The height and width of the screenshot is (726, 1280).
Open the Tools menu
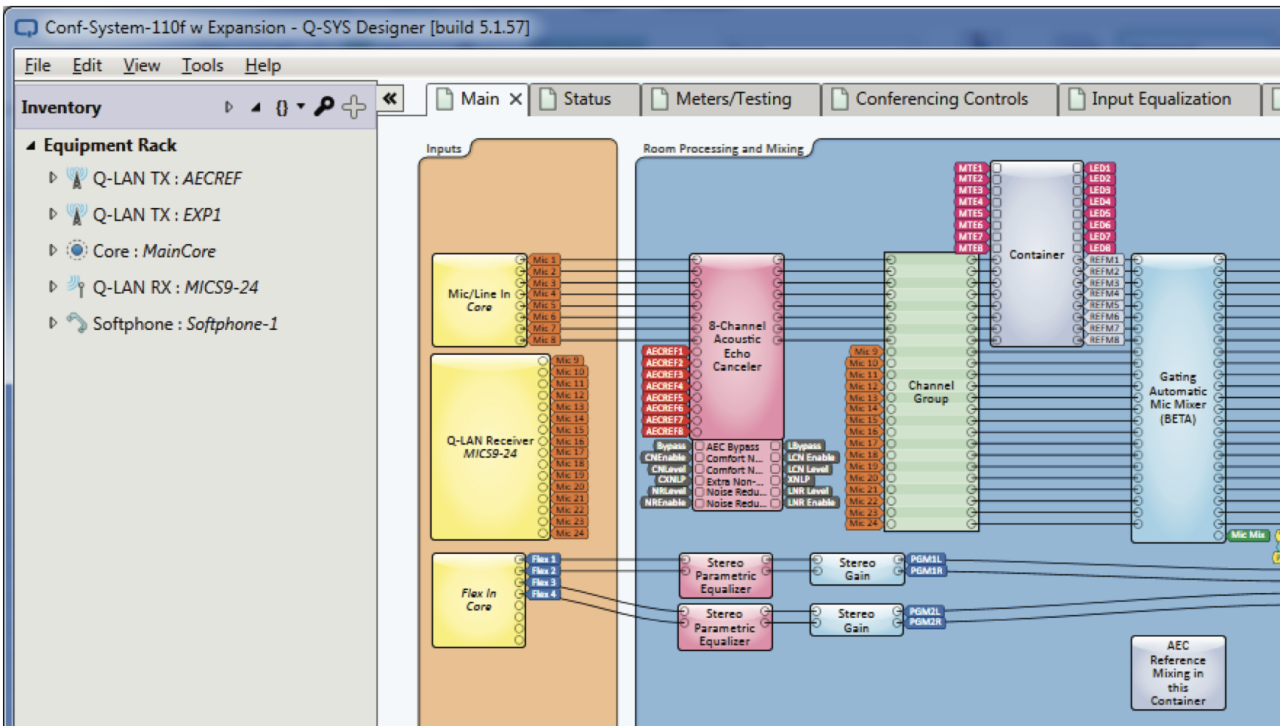click(202, 66)
